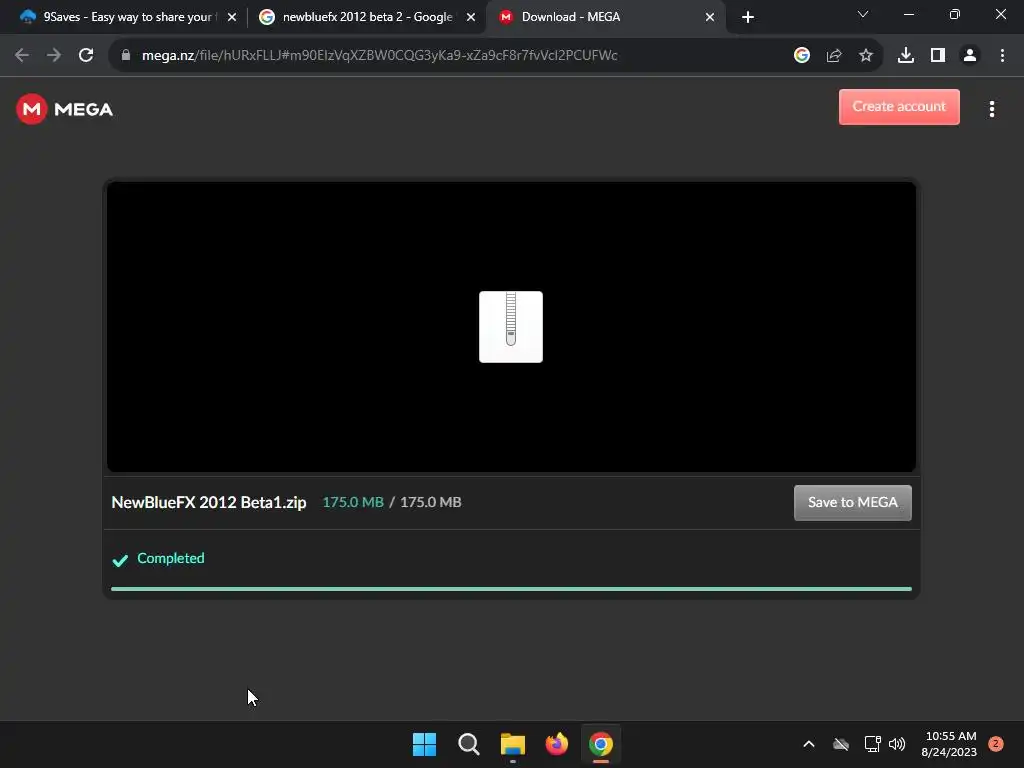Click OneDrive cloud tray icon

point(841,744)
